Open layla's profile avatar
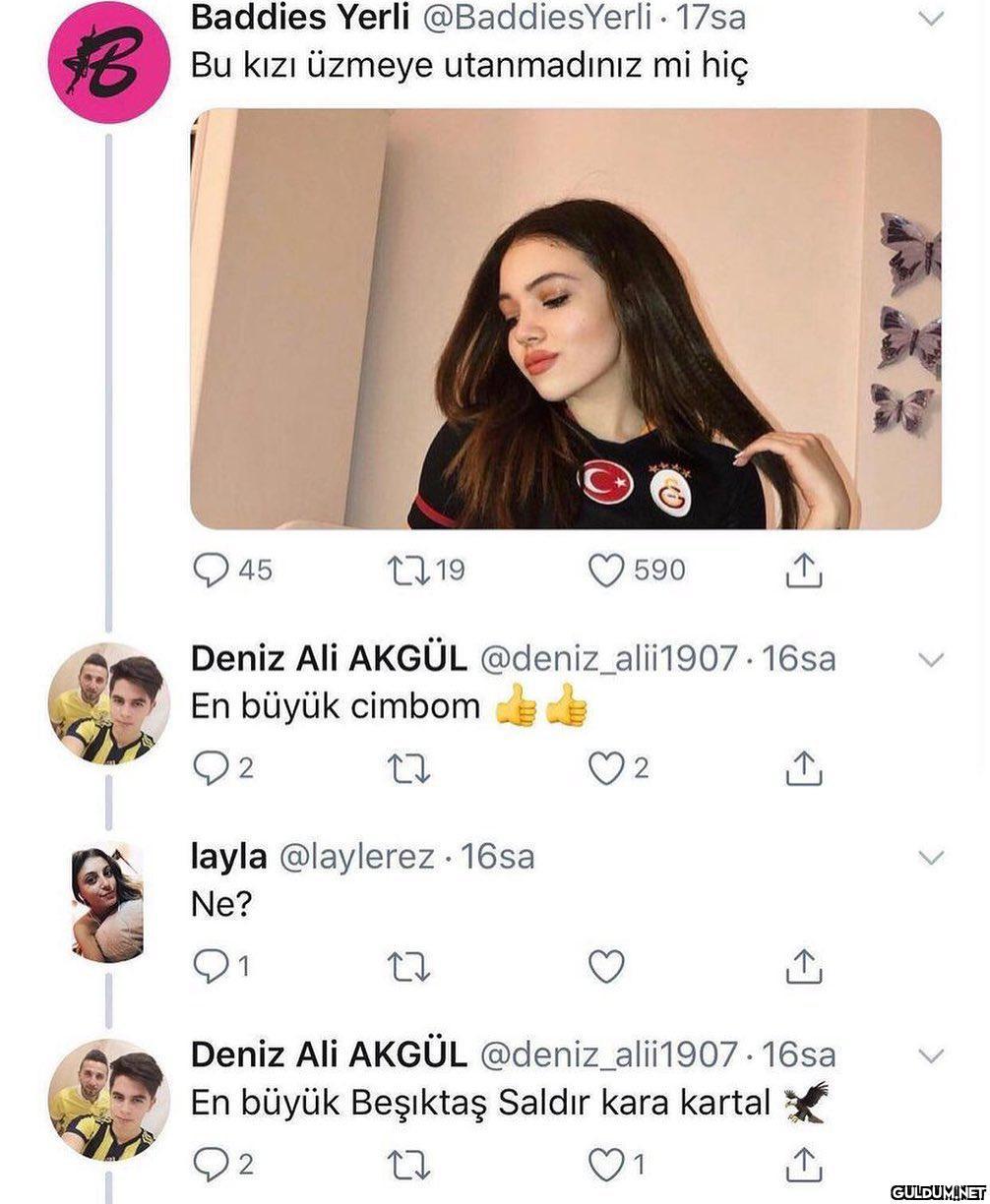990x1204 pixels. pyautogui.click(x=108, y=902)
